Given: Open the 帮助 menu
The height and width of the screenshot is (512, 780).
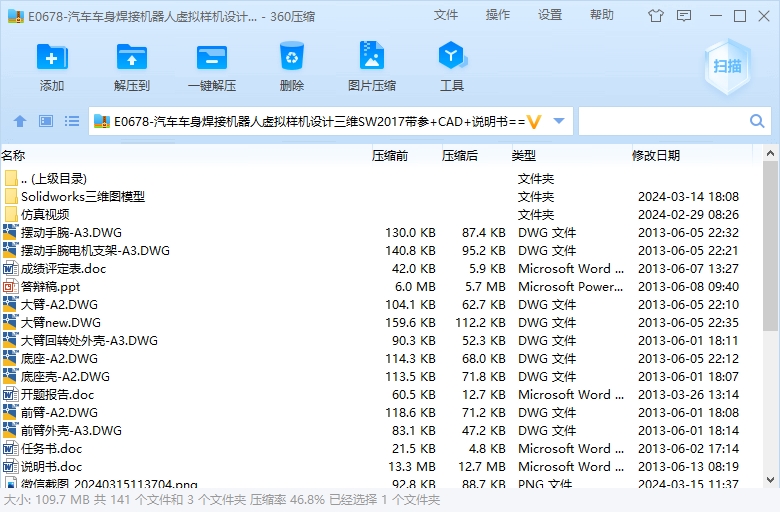Looking at the screenshot, I should (x=601, y=15).
